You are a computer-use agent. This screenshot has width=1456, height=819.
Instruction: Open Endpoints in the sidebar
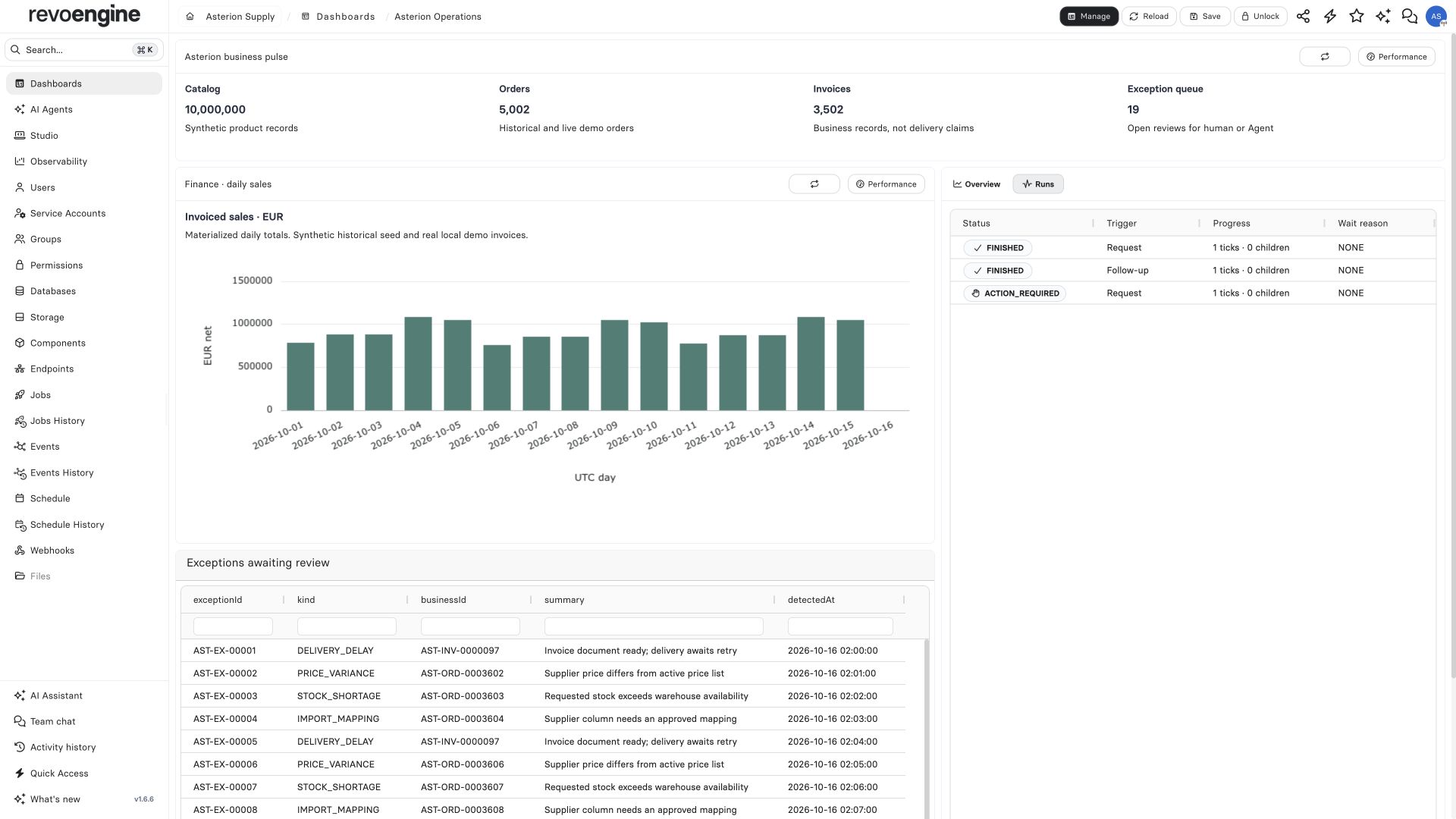click(84, 369)
